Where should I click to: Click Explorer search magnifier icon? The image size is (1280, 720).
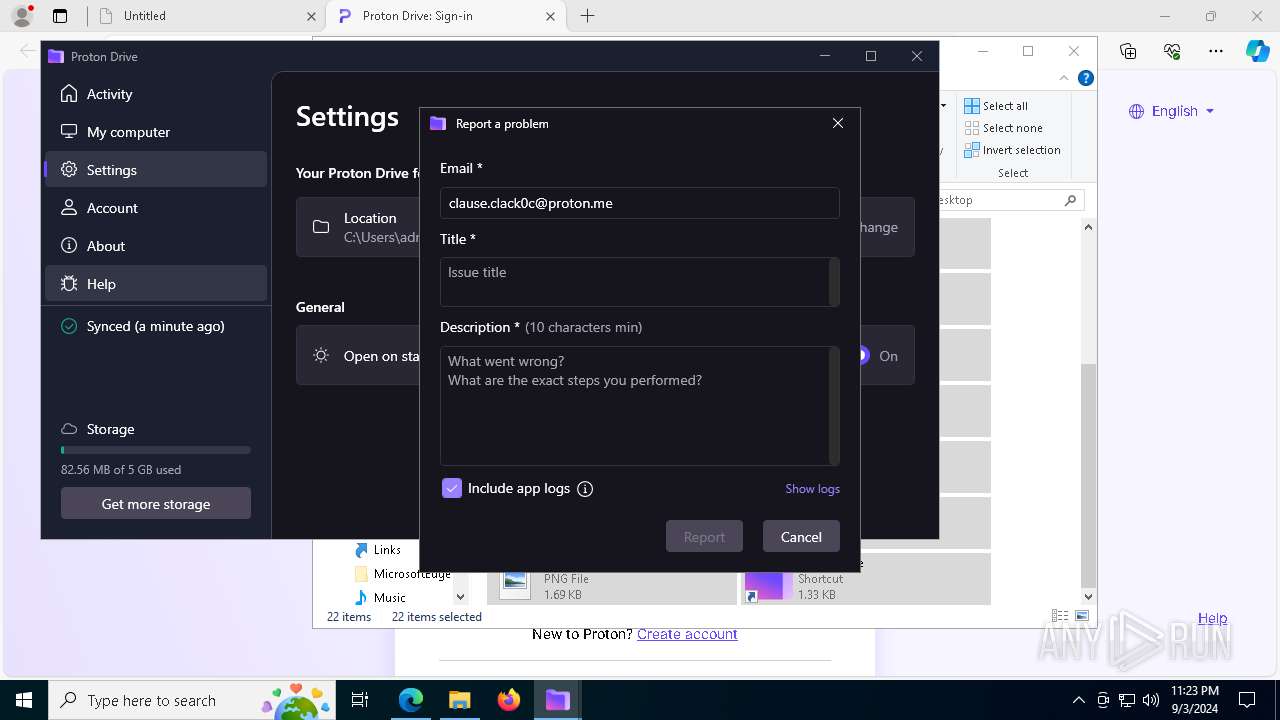coord(1070,200)
